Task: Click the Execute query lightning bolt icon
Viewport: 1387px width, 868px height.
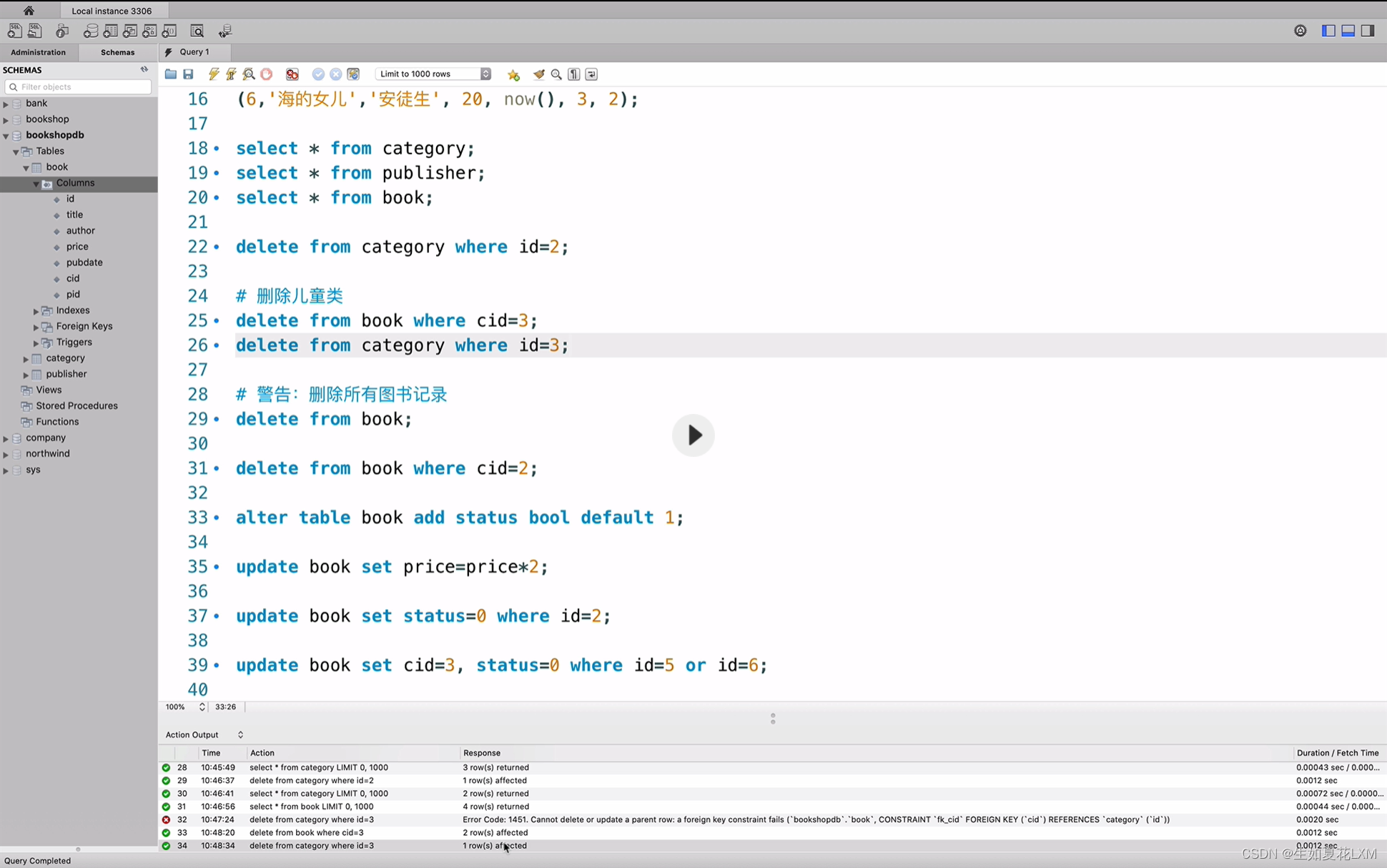Action: pyautogui.click(x=213, y=74)
